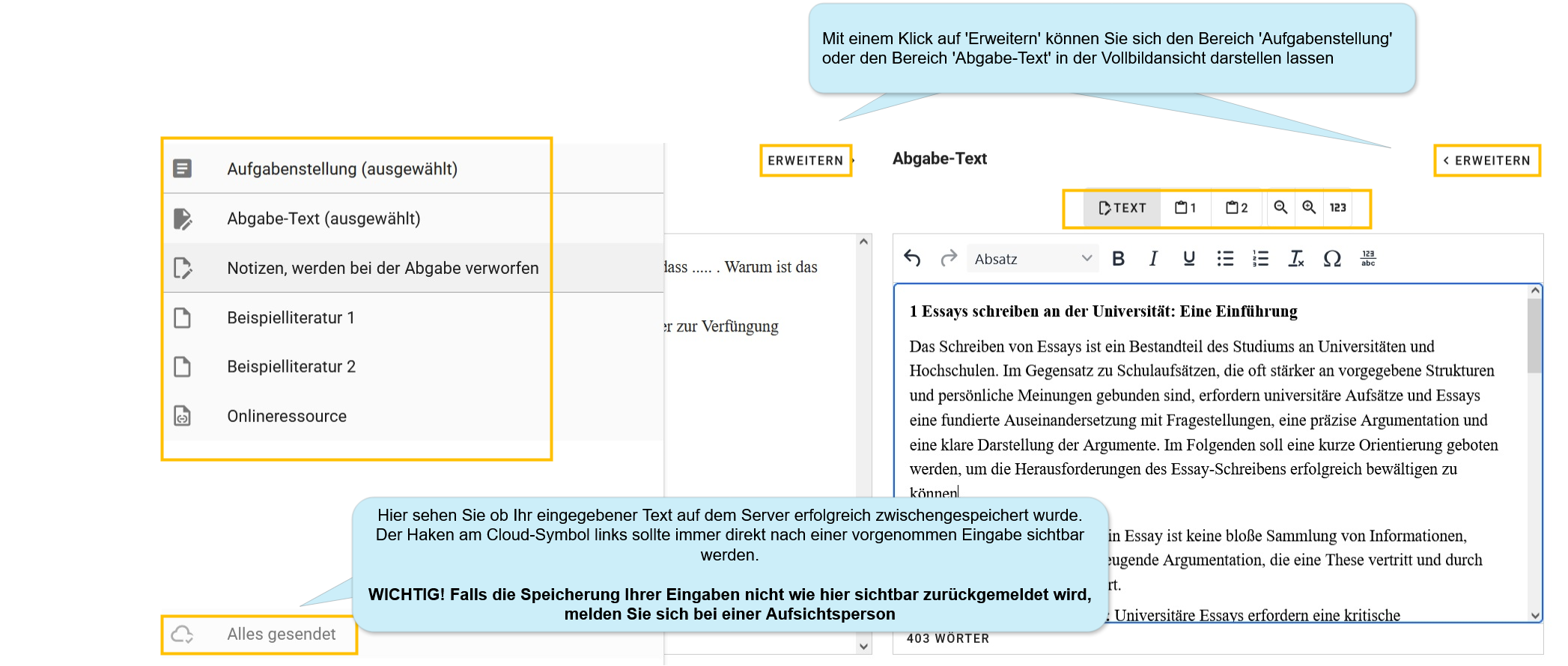Redo the last undone edit

click(x=949, y=258)
